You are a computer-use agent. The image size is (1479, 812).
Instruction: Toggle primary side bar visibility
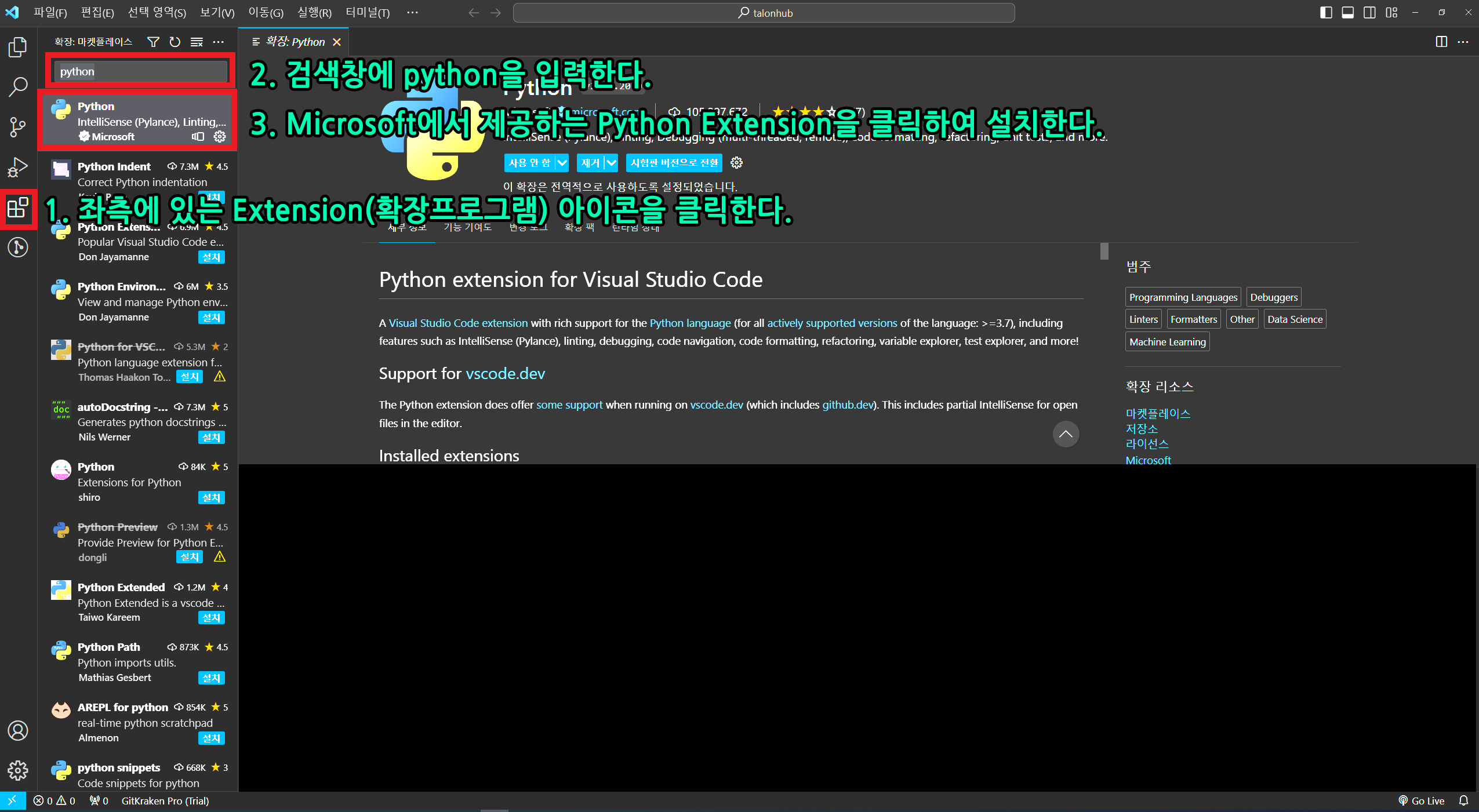[1326, 13]
